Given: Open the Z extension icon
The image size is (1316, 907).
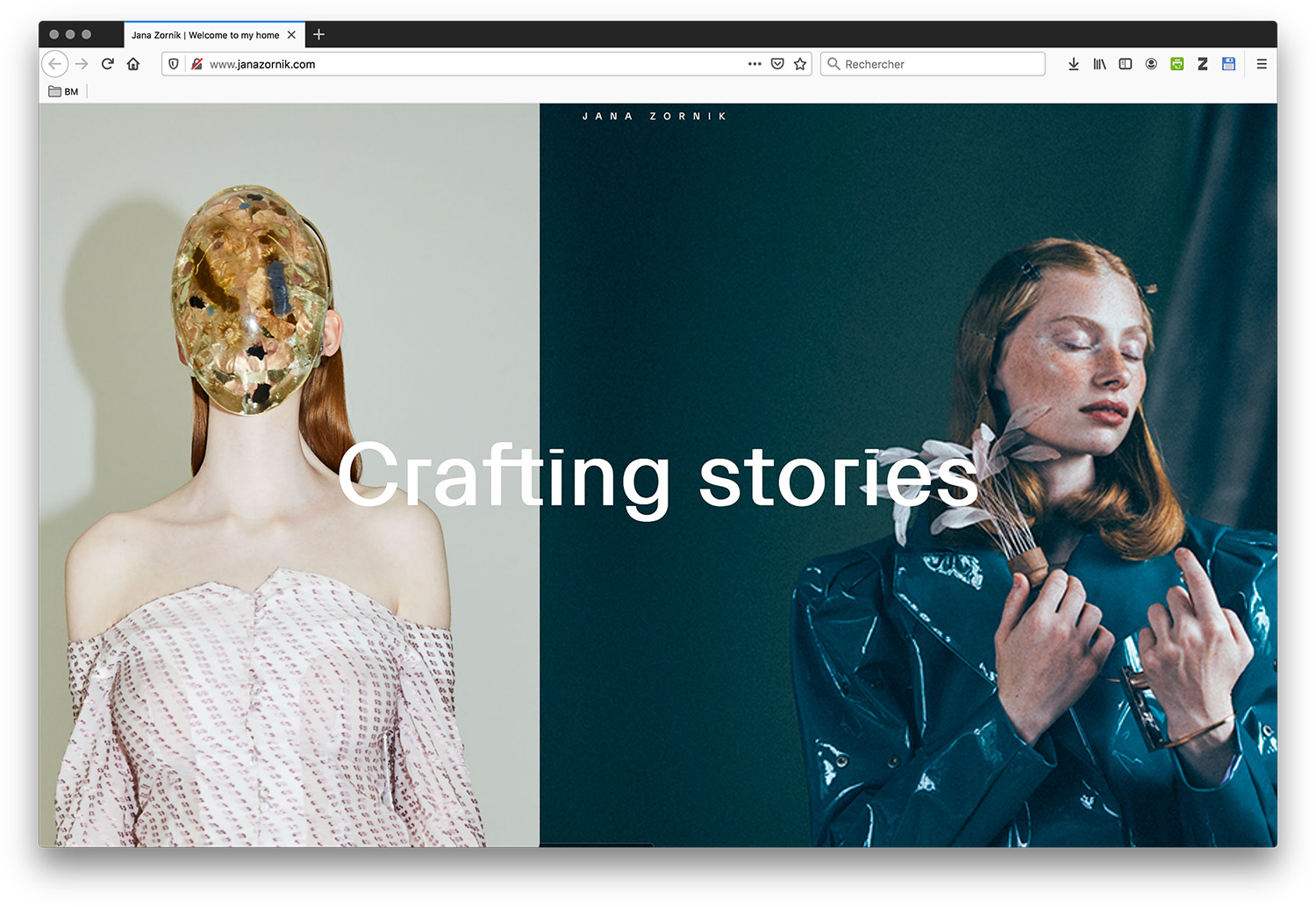Looking at the screenshot, I should pos(1203,64).
